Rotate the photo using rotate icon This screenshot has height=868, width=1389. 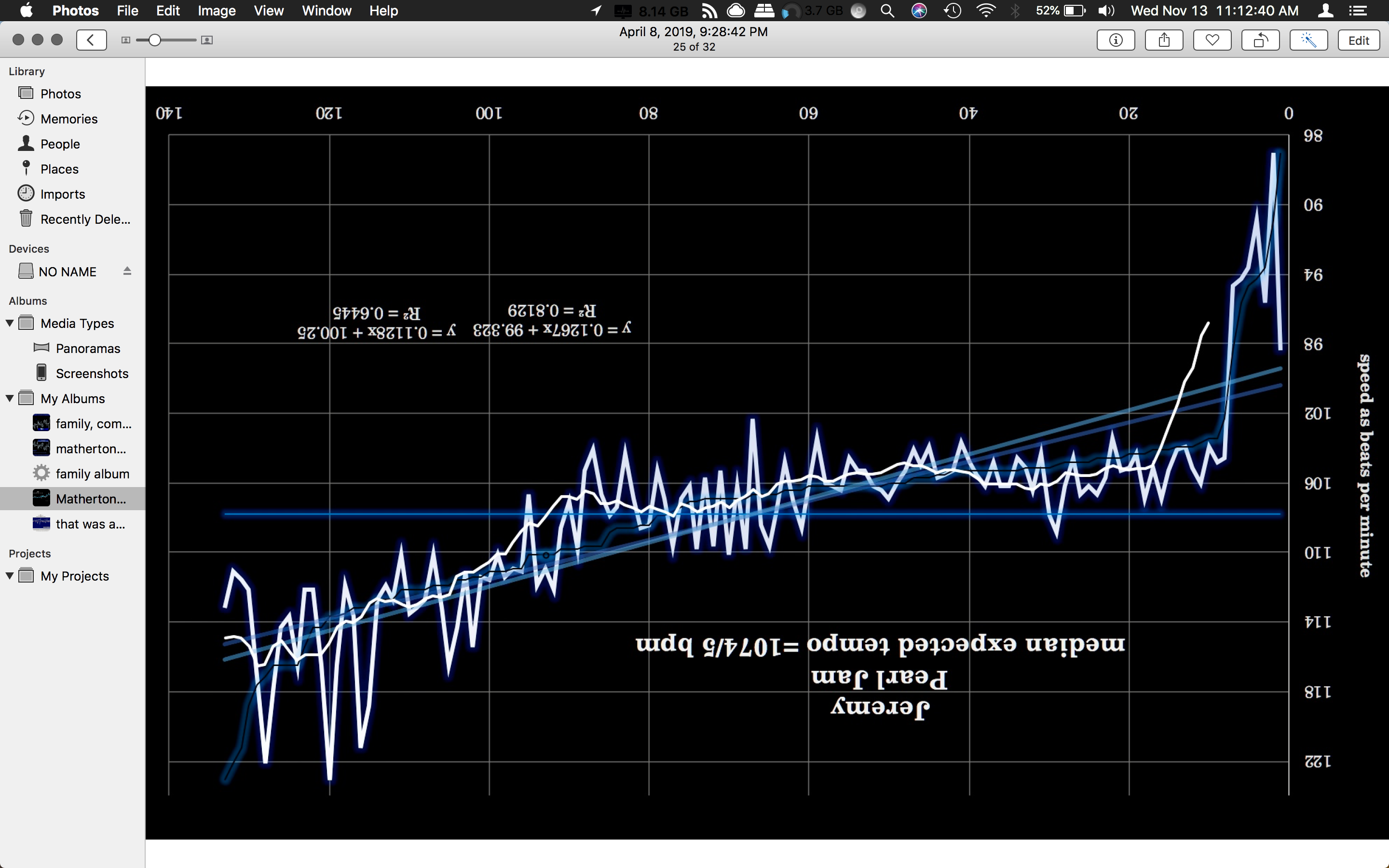pos(1260,40)
